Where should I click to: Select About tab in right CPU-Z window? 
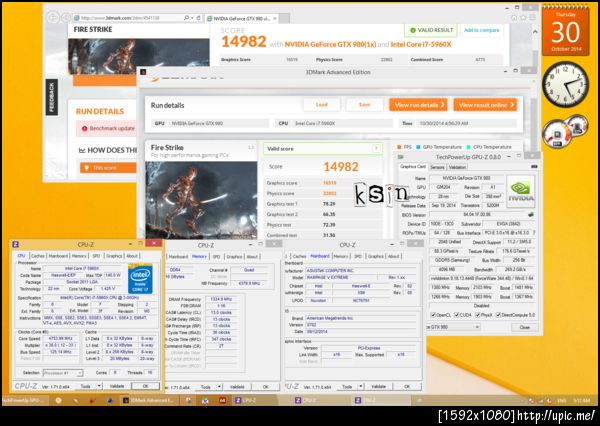click(x=393, y=256)
